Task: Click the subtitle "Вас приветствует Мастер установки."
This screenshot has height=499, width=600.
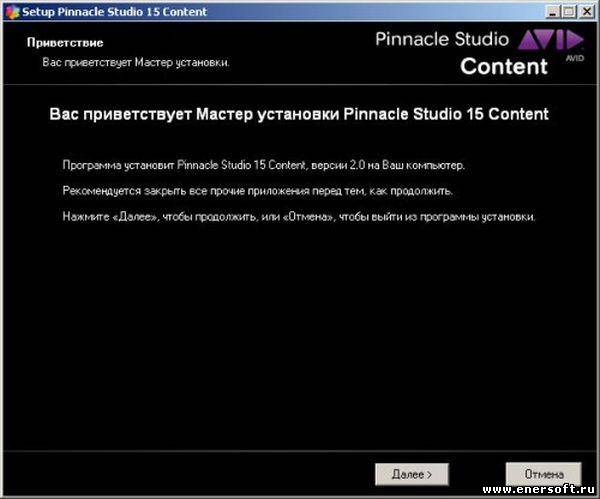Action: tap(136, 62)
